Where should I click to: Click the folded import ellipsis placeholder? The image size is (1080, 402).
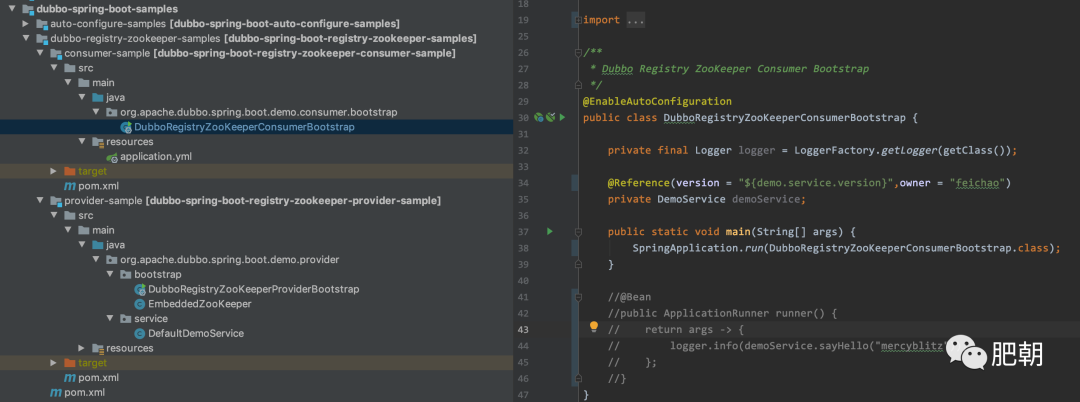(636, 20)
